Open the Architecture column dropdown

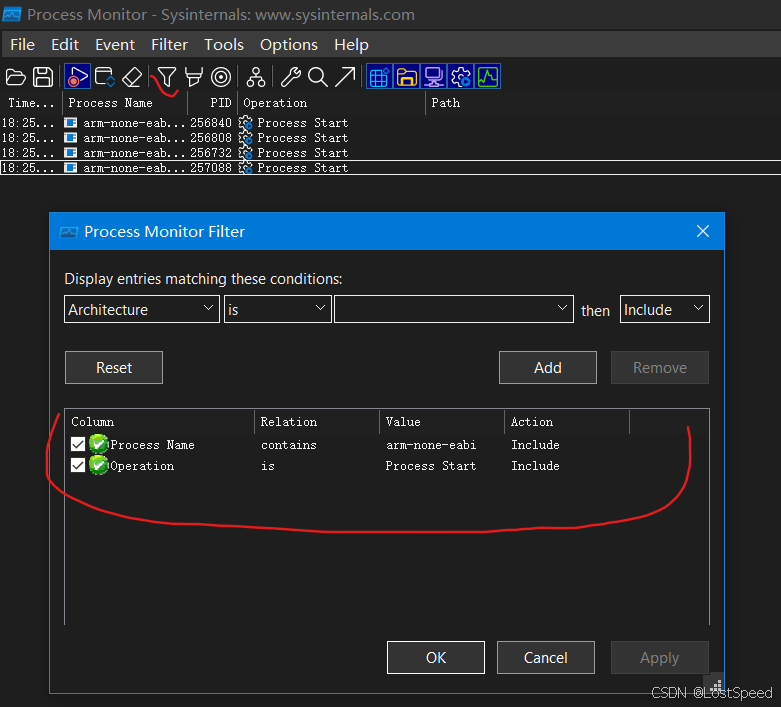tap(142, 309)
